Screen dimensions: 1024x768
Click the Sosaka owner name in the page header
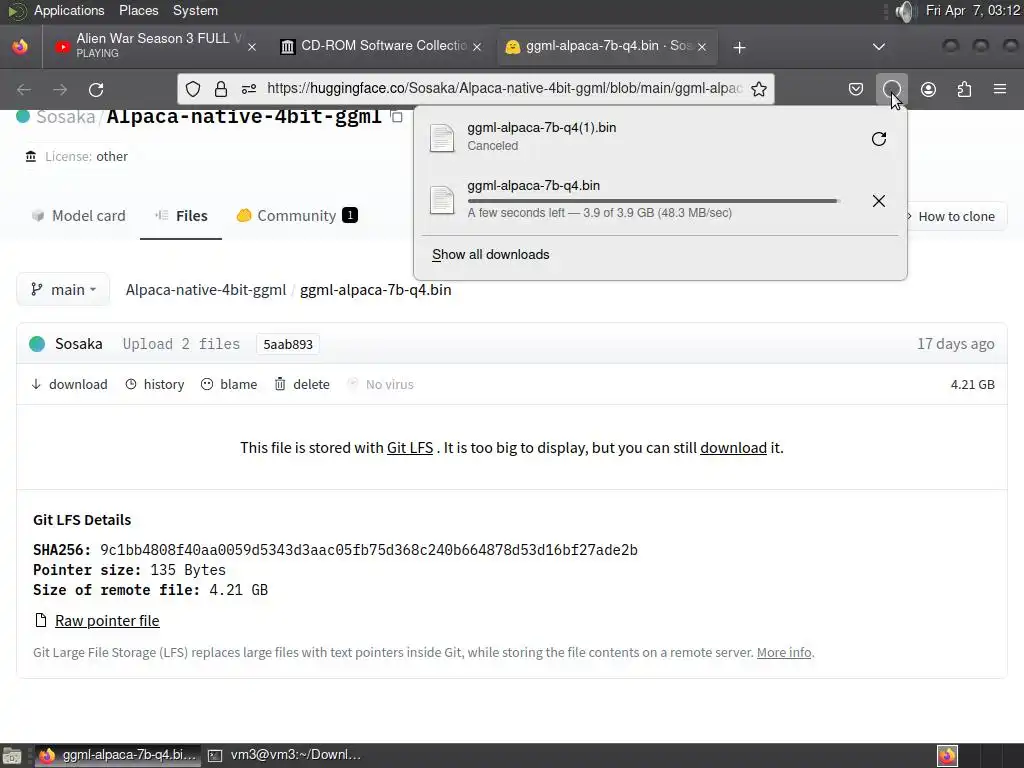pyautogui.click(x=65, y=117)
